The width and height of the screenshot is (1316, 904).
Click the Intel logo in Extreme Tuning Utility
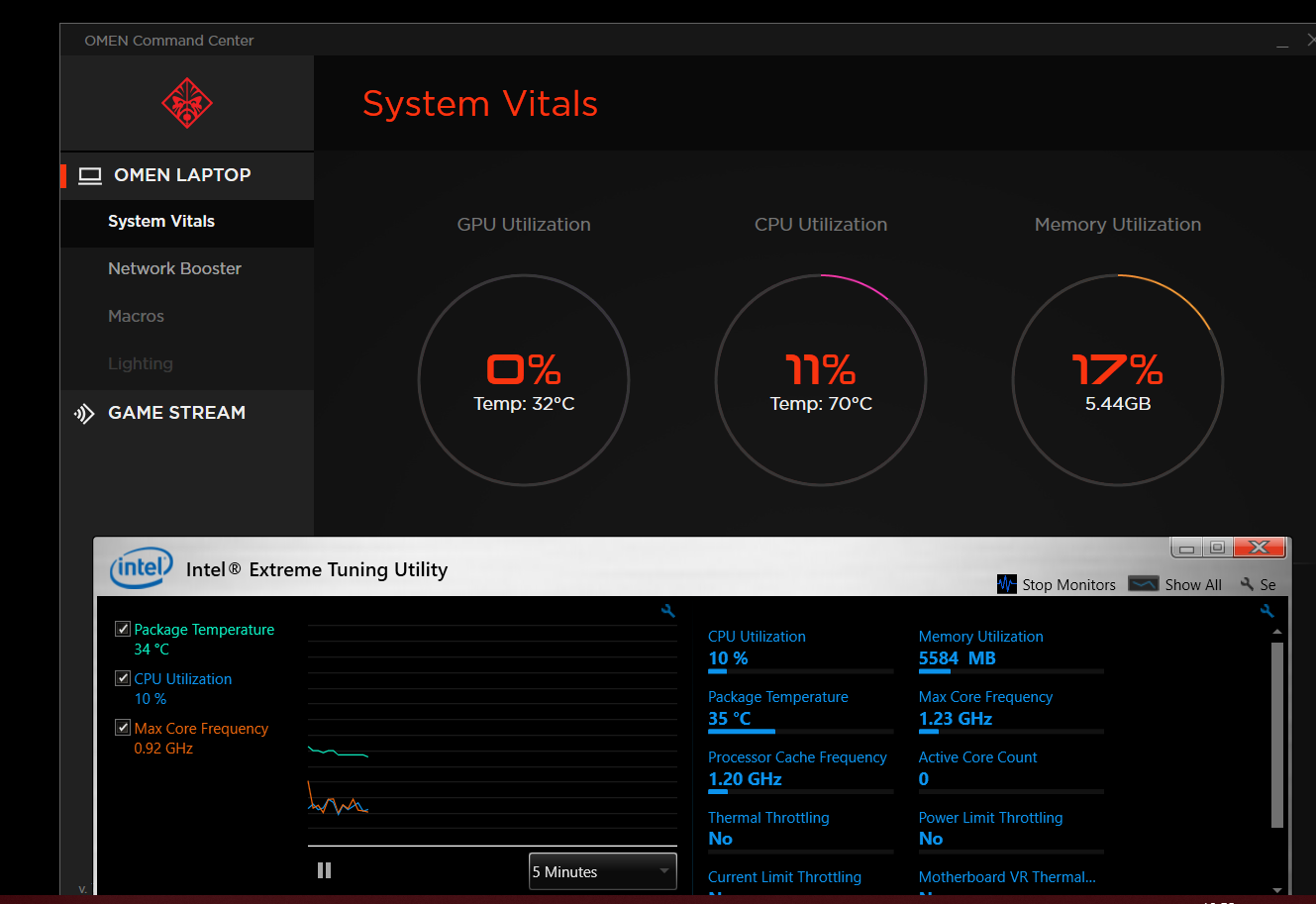tap(141, 568)
